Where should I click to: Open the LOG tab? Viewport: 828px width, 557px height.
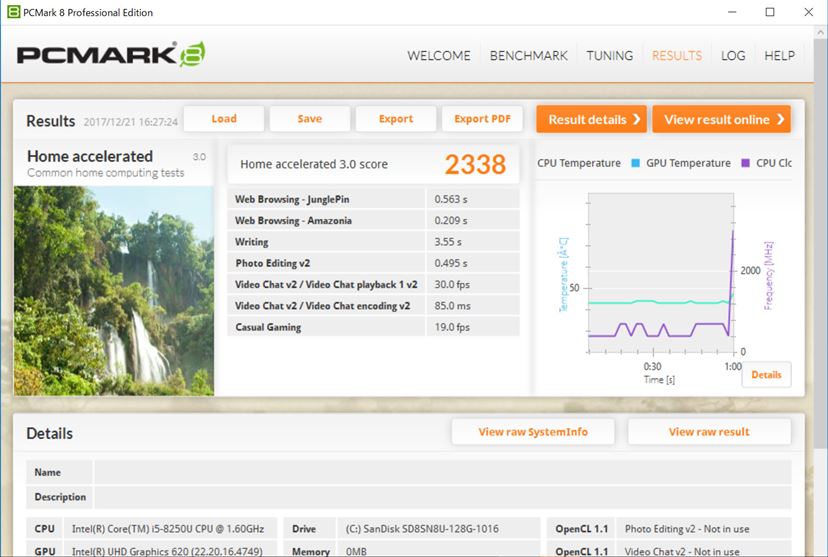[733, 55]
